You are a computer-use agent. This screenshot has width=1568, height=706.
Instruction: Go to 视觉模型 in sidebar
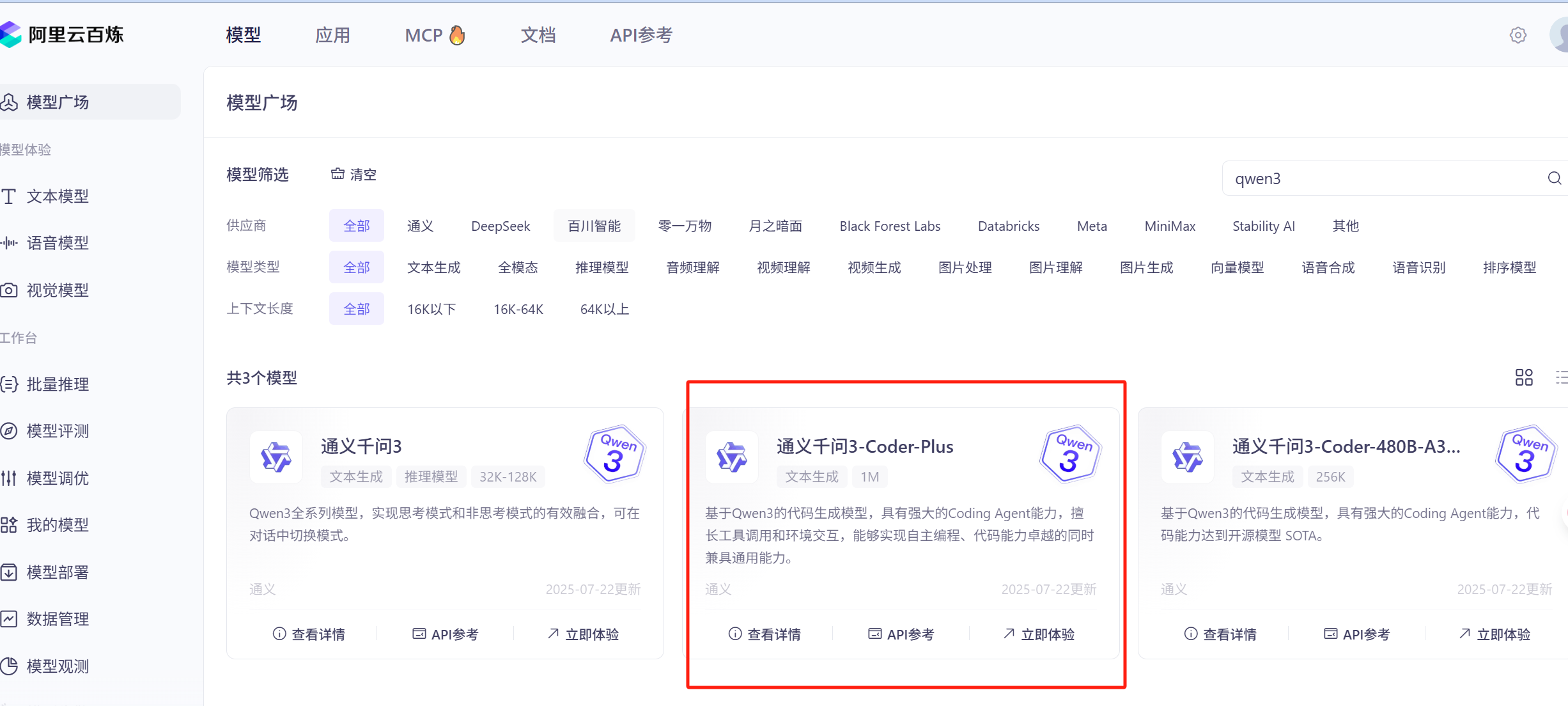[58, 290]
